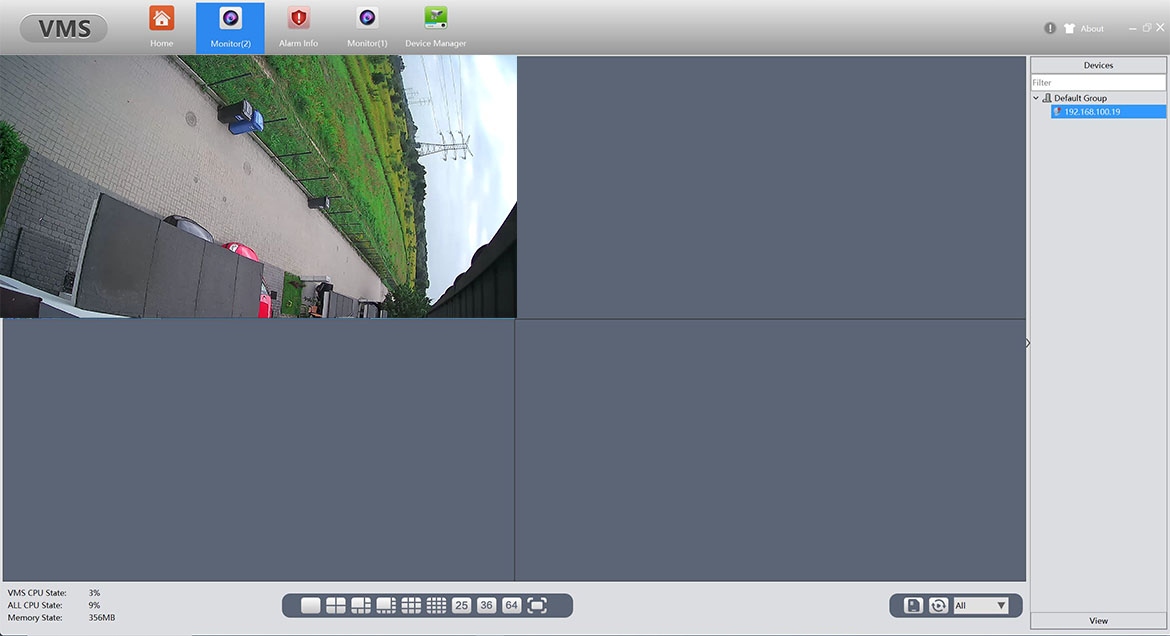
Task: Click the shirt skin icon beside About
Action: click(1070, 28)
